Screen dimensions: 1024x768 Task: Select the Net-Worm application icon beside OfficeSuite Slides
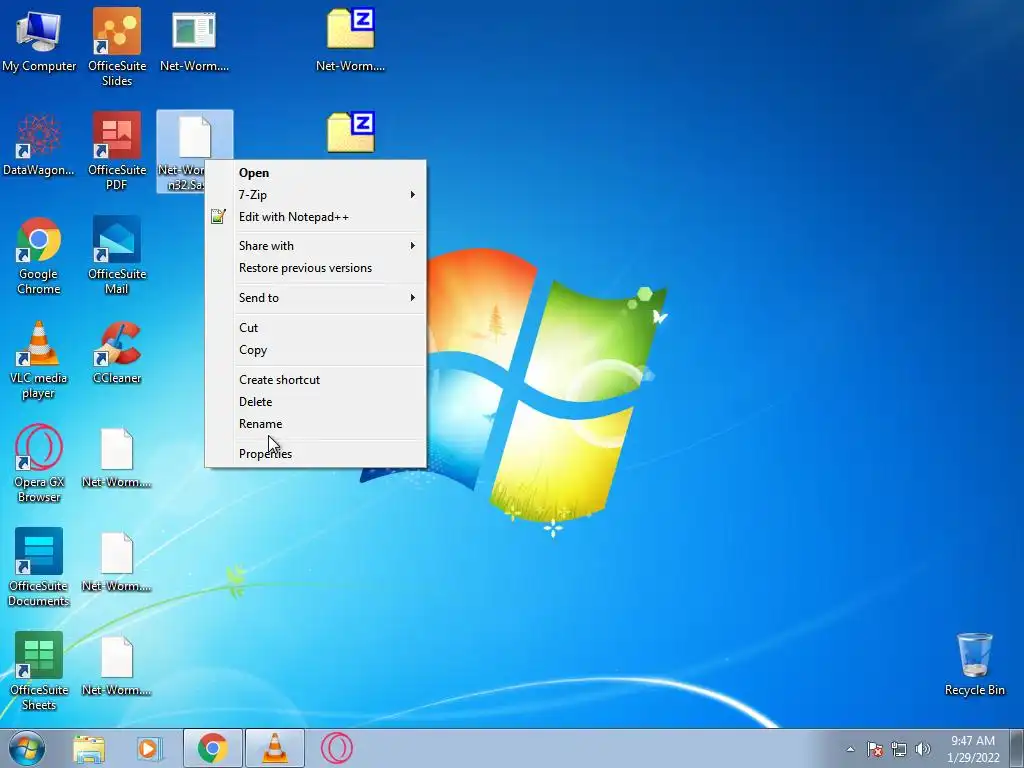pos(195,40)
